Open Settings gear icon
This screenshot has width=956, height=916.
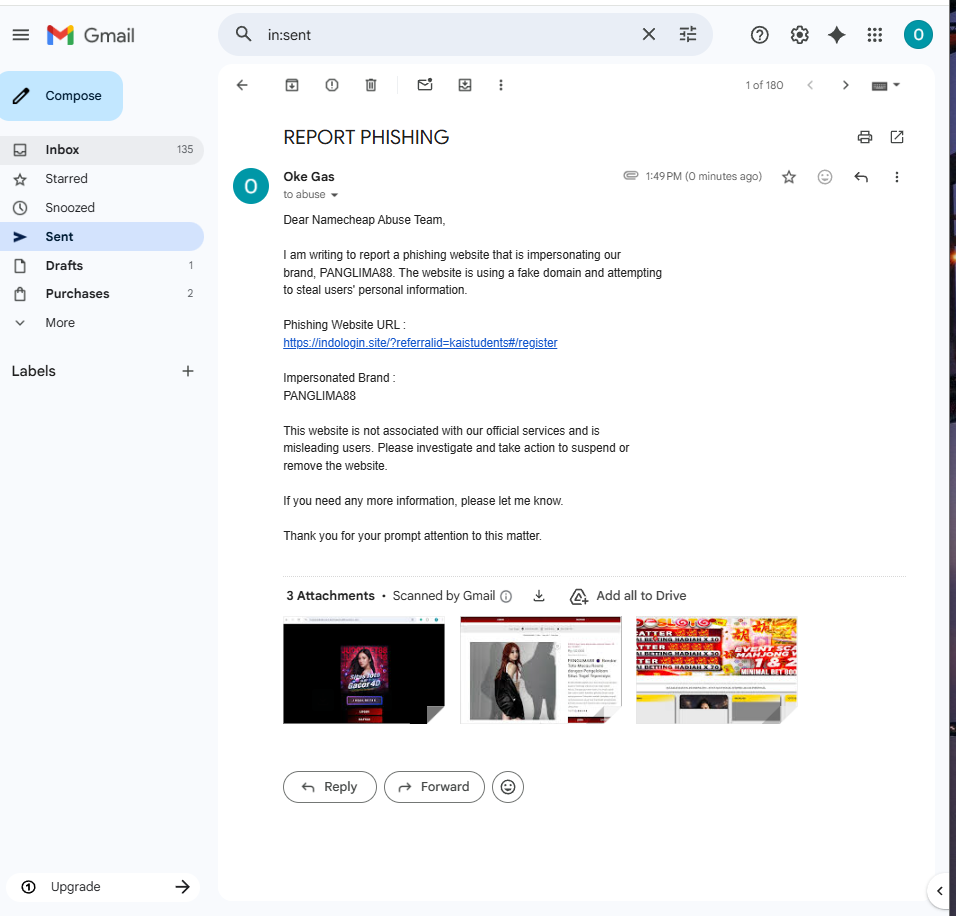pyautogui.click(x=799, y=35)
